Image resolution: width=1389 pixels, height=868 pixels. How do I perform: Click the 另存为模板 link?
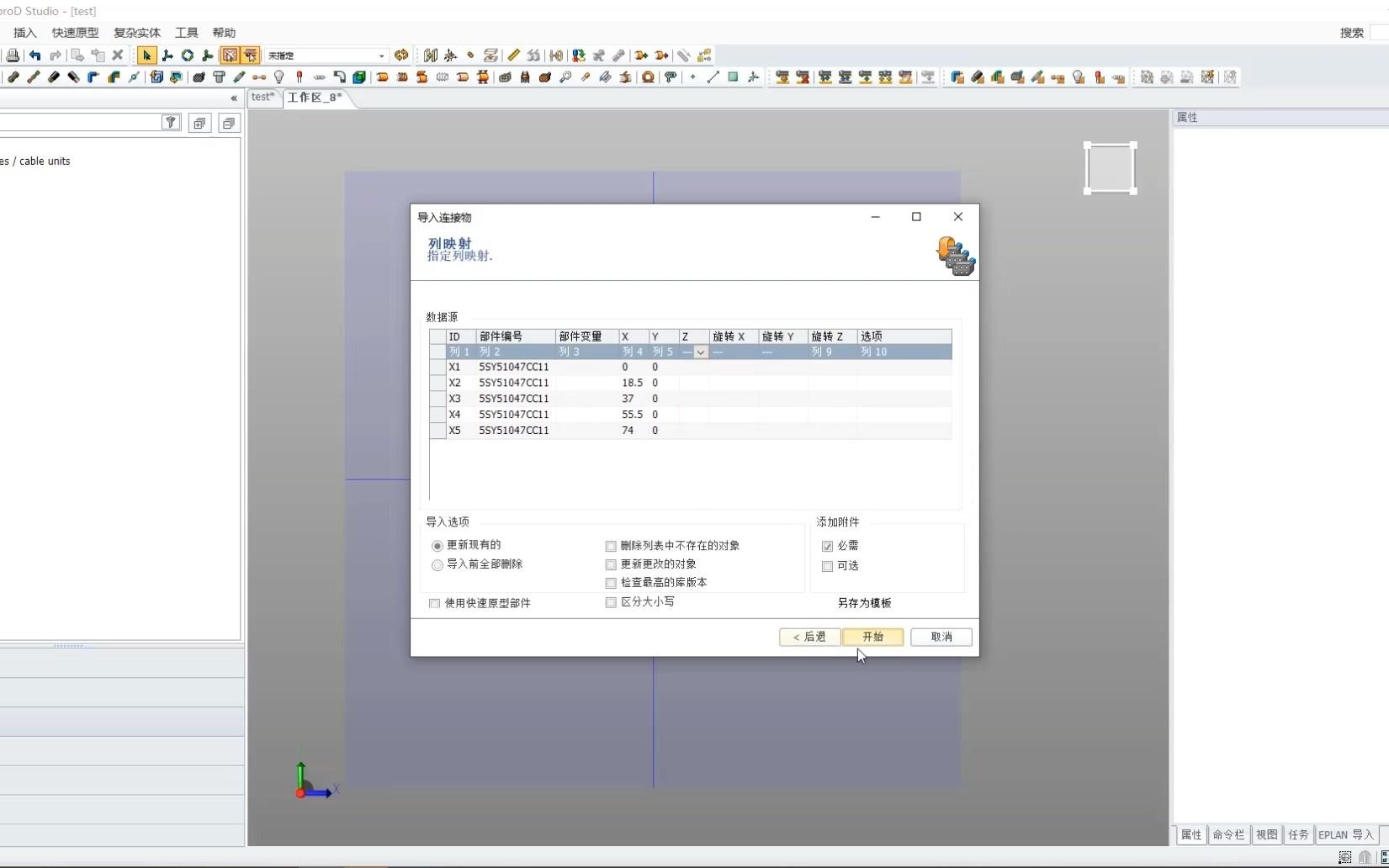(864, 603)
